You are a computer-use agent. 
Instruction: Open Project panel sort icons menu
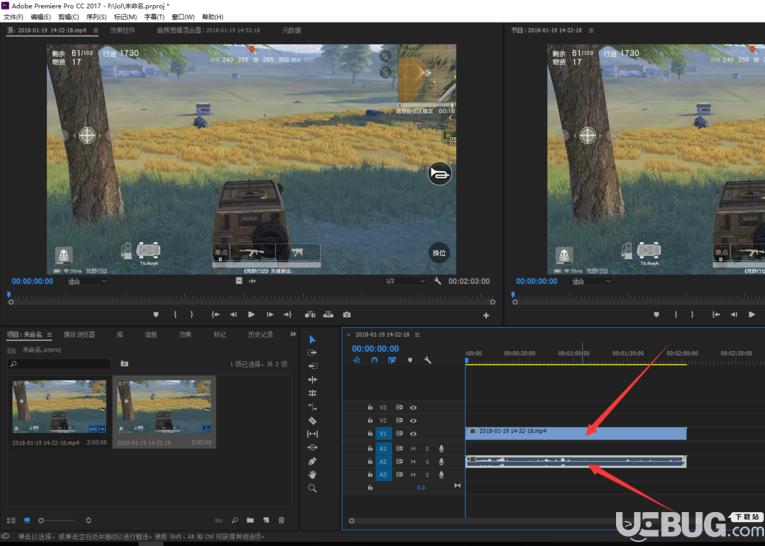tap(88, 520)
